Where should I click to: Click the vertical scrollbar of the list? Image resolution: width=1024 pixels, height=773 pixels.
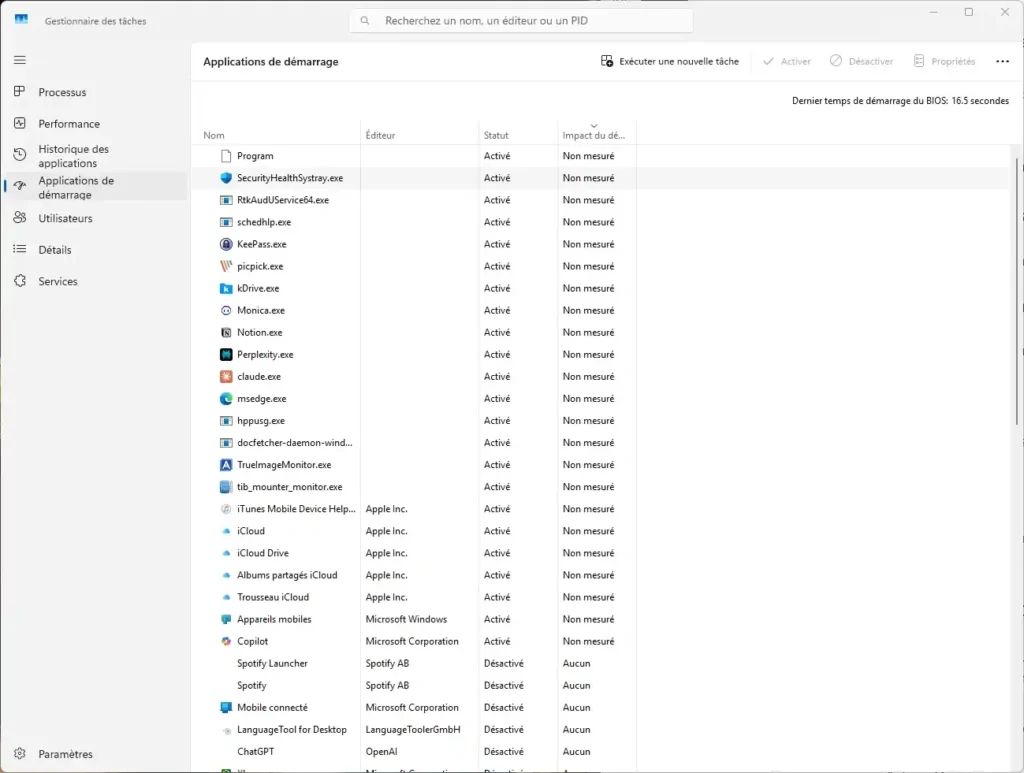(x=1016, y=291)
